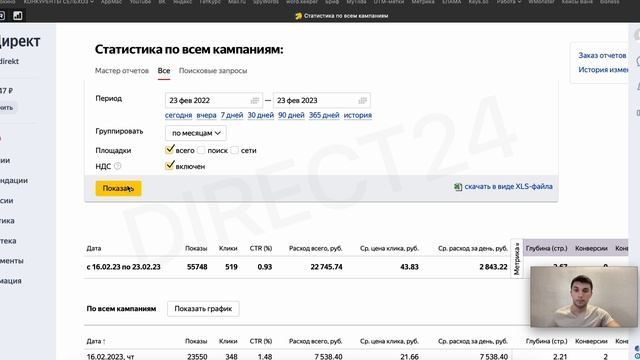This screenshot has height=360, width=640.
Task: Choose the '30 дней' period link
Action: click(260, 115)
